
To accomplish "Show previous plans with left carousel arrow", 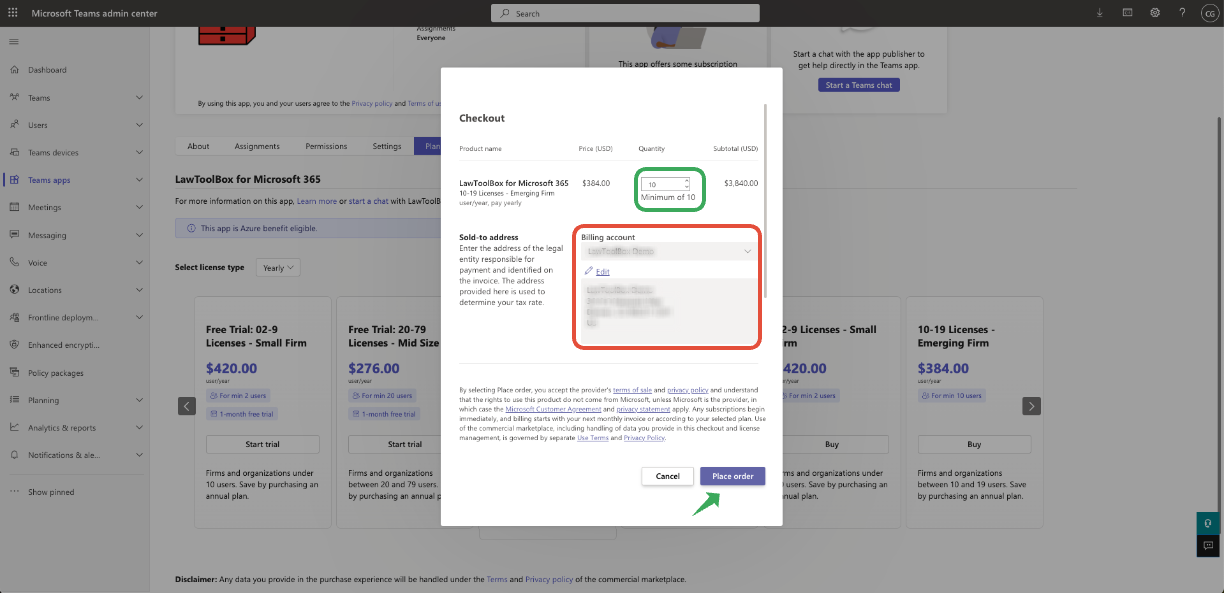I will click(x=187, y=406).
